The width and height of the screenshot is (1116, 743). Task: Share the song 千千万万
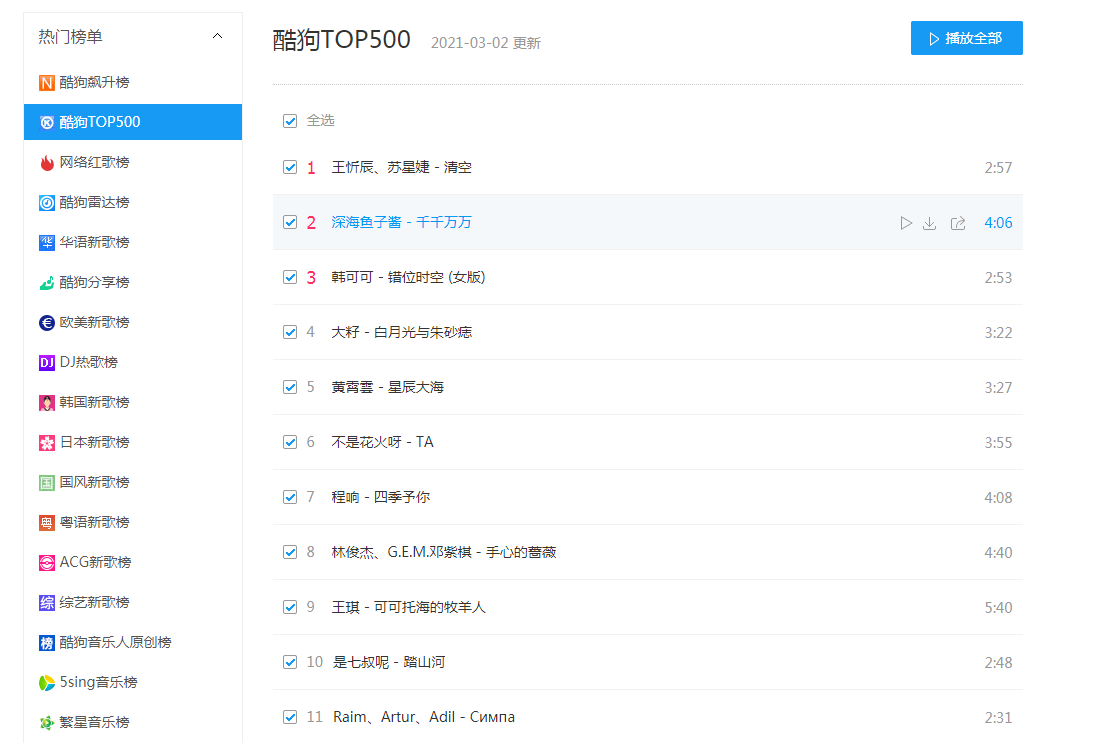click(958, 223)
